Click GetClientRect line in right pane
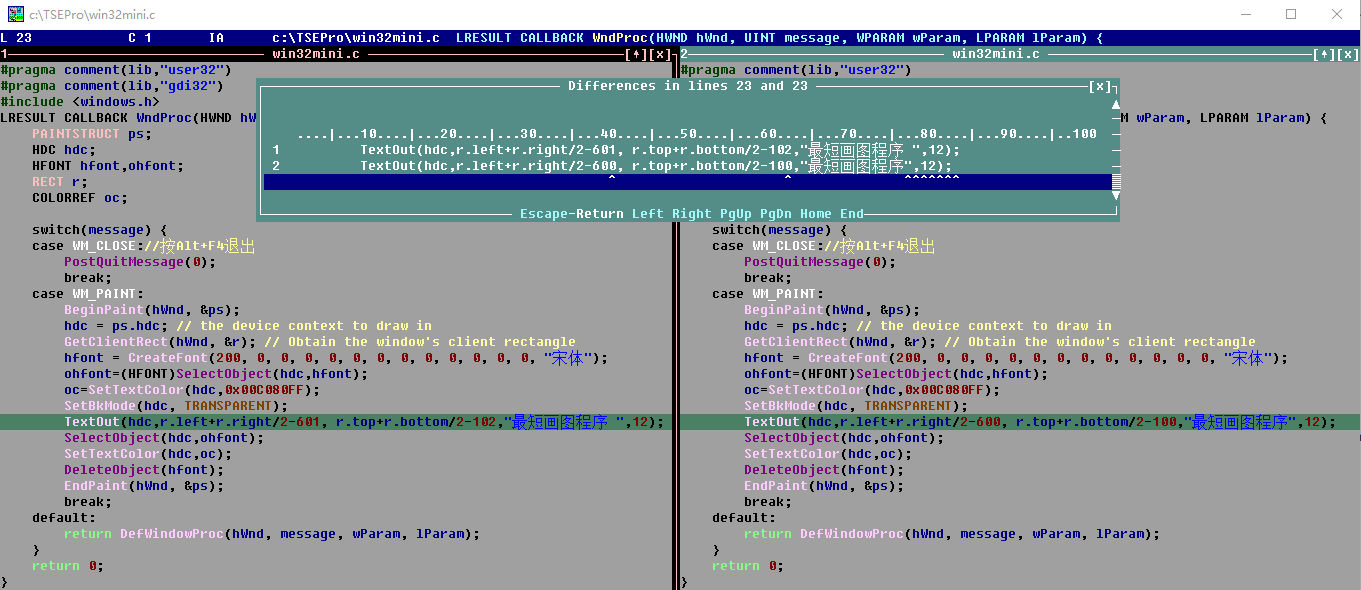Screen dimensions: 1361x590 click(x=1000, y=342)
